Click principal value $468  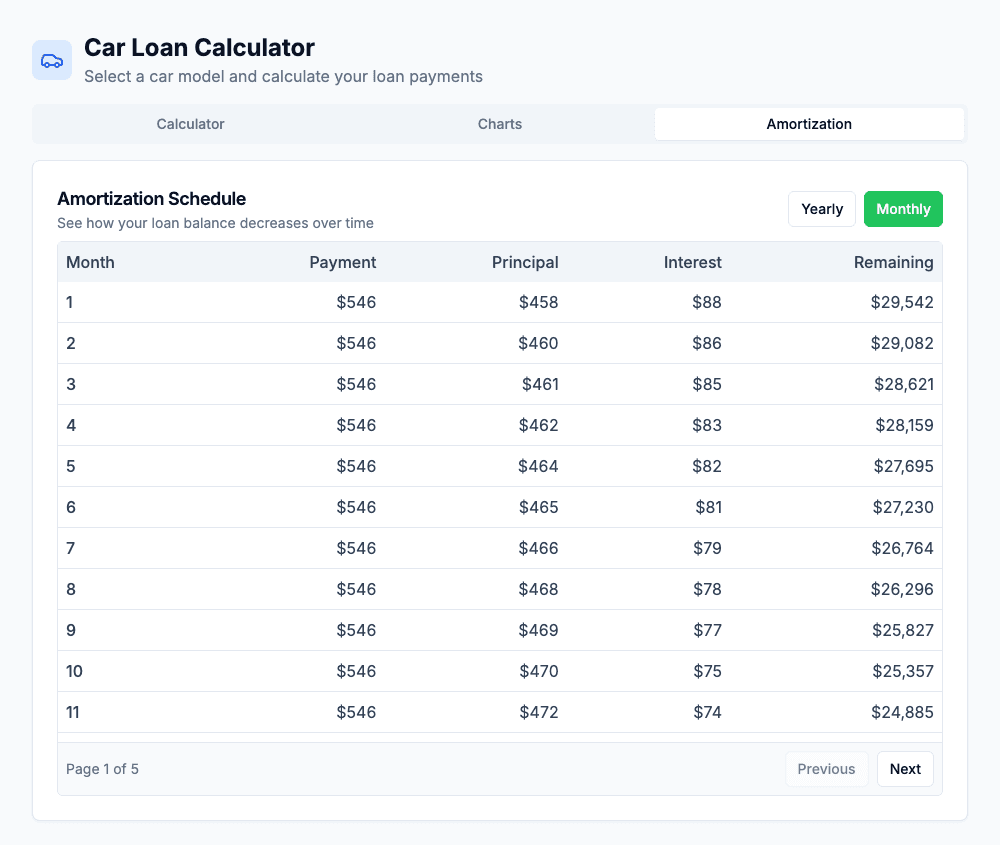coord(538,589)
